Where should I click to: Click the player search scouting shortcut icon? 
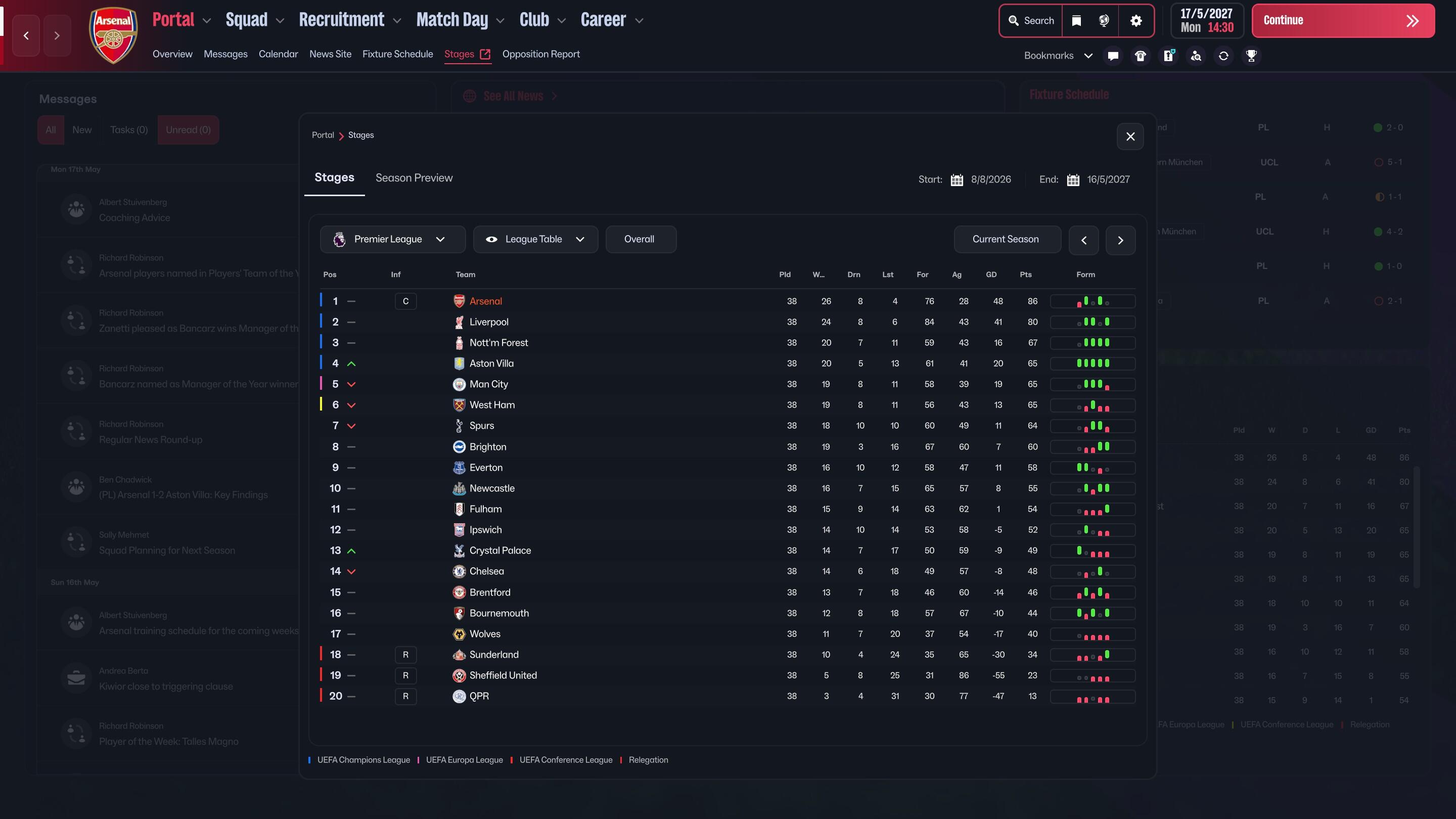1196,56
